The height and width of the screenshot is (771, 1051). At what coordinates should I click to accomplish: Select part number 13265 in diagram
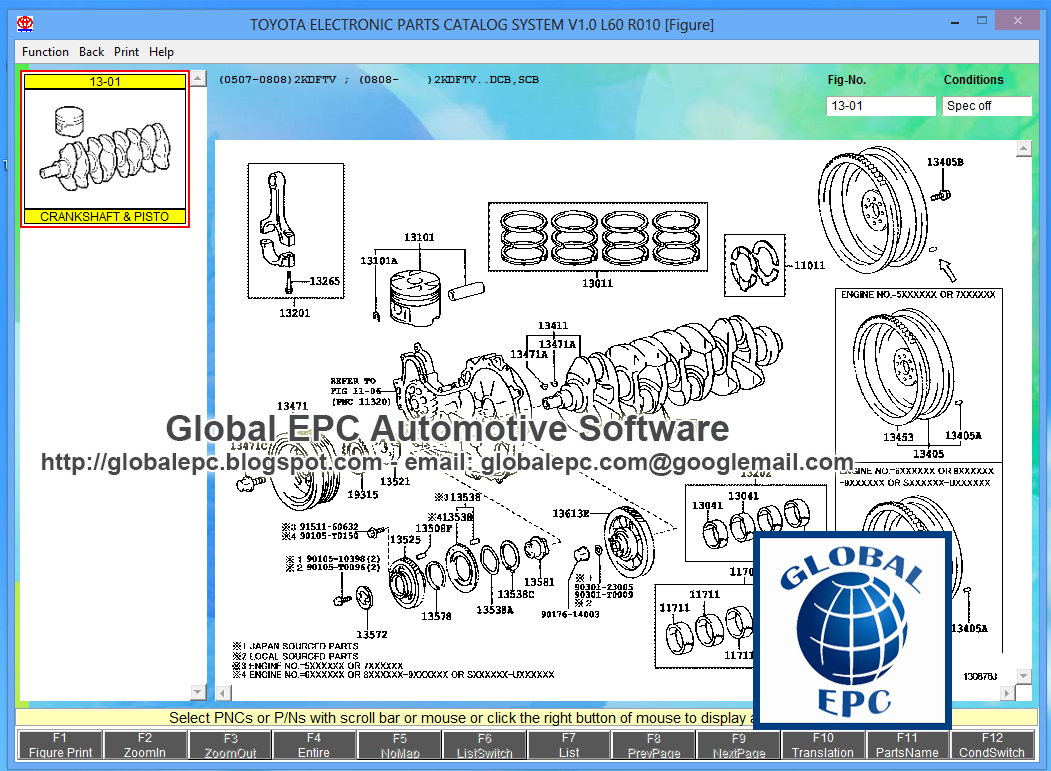[x=325, y=281]
